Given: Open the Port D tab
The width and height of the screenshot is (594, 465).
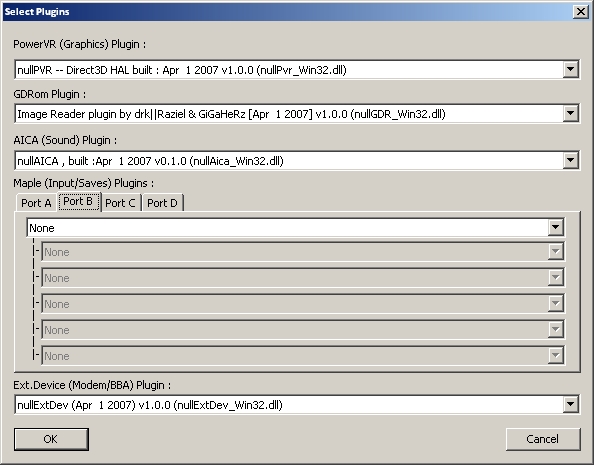Looking at the screenshot, I should [163, 203].
